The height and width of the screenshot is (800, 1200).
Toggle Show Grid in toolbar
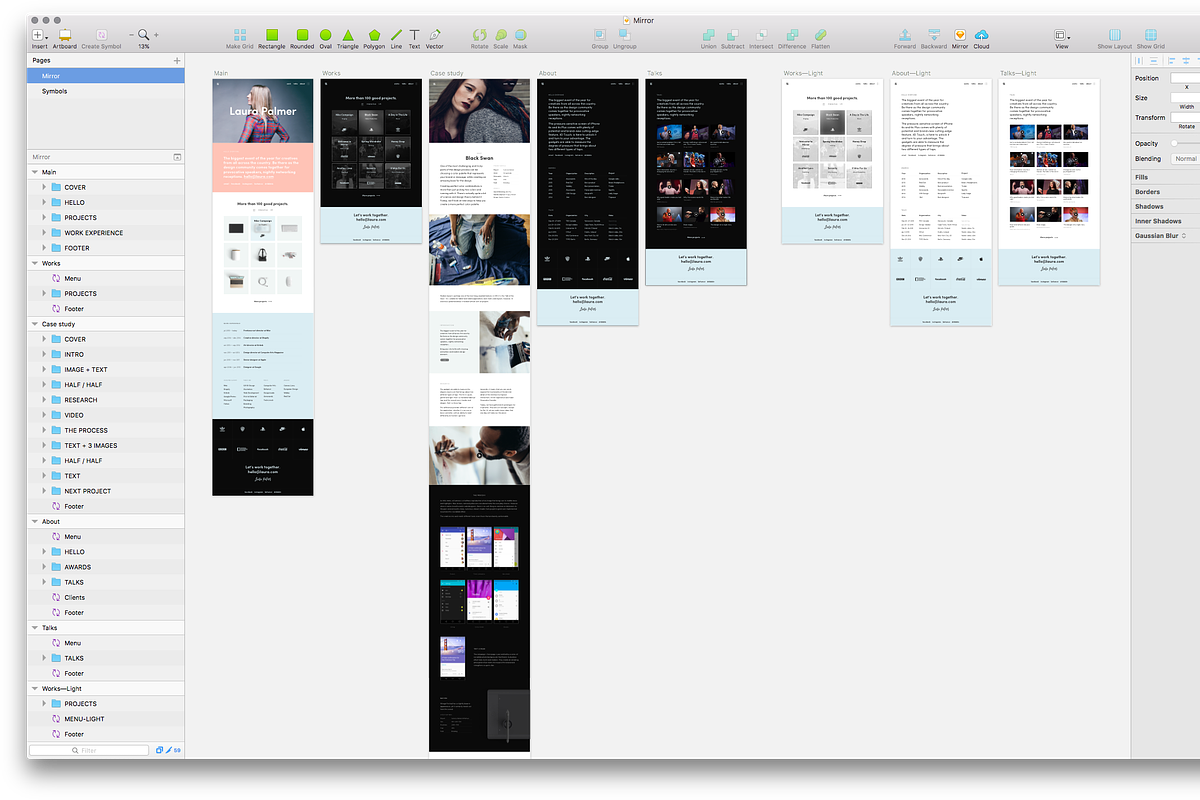[x=1151, y=35]
